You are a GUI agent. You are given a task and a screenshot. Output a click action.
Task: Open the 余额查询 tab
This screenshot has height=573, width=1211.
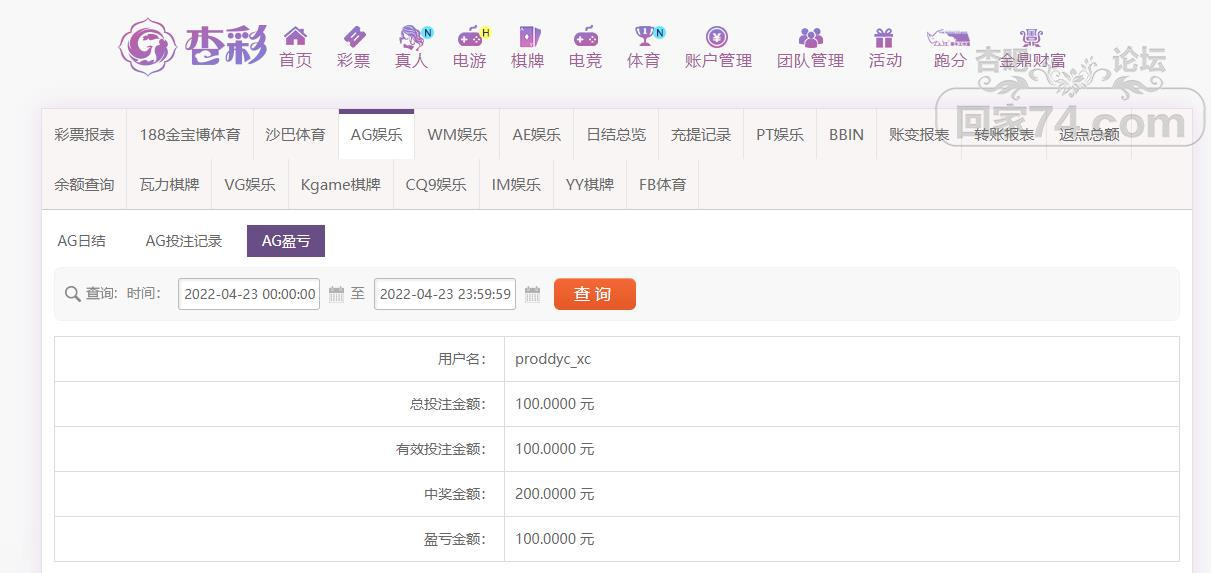point(84,184)
